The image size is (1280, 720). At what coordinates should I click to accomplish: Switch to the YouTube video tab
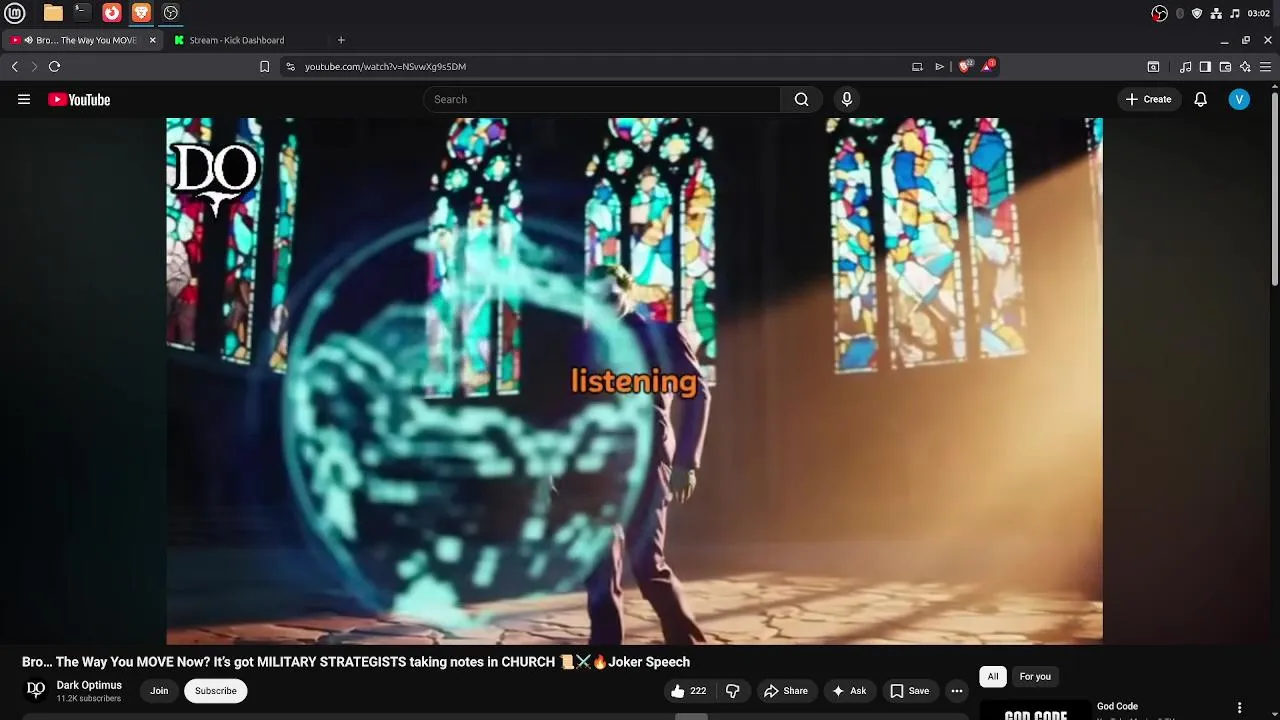[x=84, y=40]
